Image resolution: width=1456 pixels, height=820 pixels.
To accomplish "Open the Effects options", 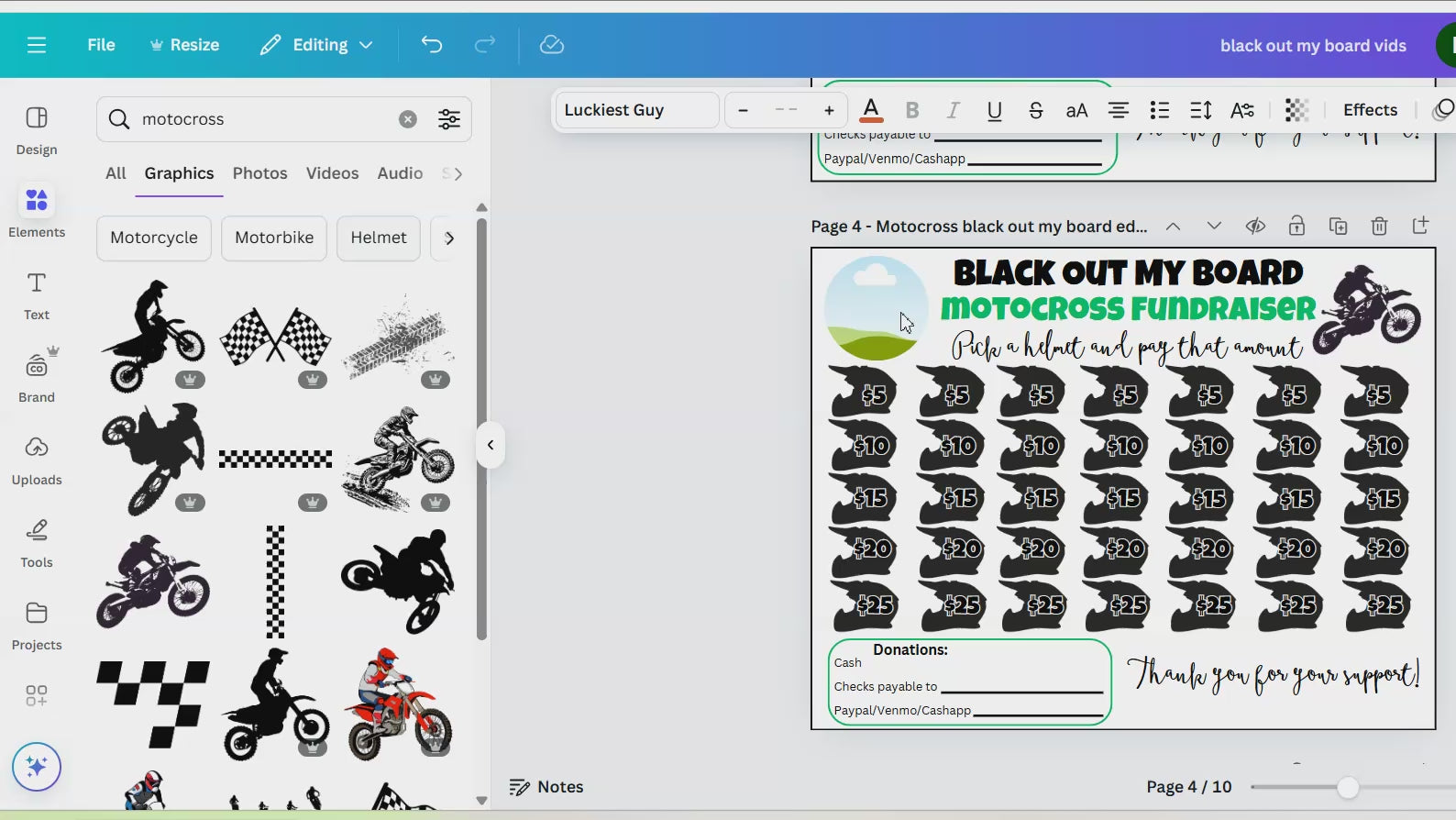I will point(1370,110).
